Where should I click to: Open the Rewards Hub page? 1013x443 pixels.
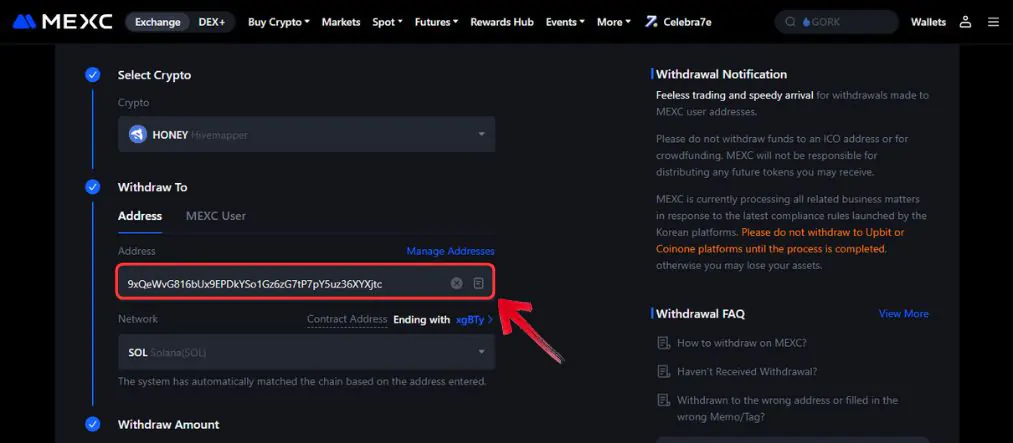point(502,22)
